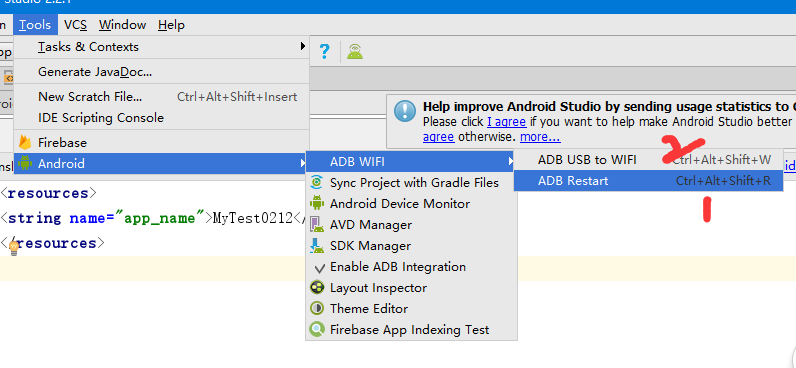Click the AVD Manager icon
The width and height of the screenshot is (796, 368).
(317, 224)
